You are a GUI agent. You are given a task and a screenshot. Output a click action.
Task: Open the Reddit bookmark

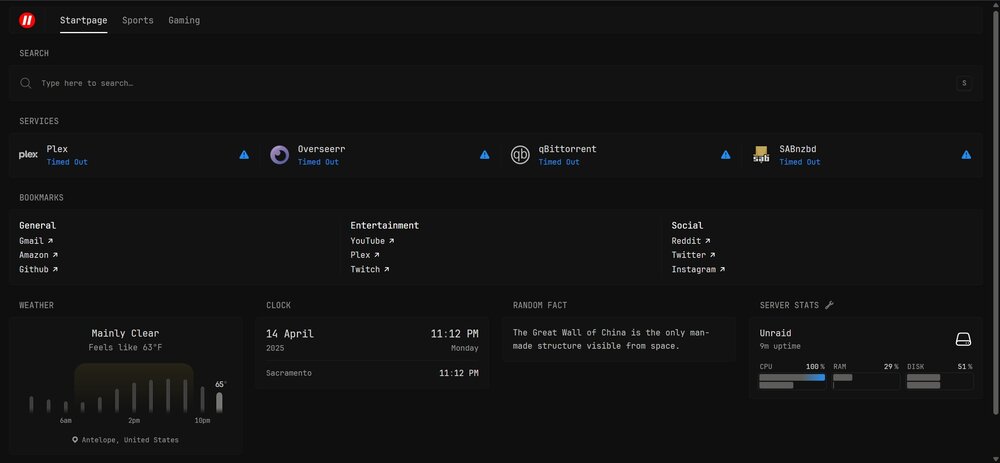(x=691, y=241)
